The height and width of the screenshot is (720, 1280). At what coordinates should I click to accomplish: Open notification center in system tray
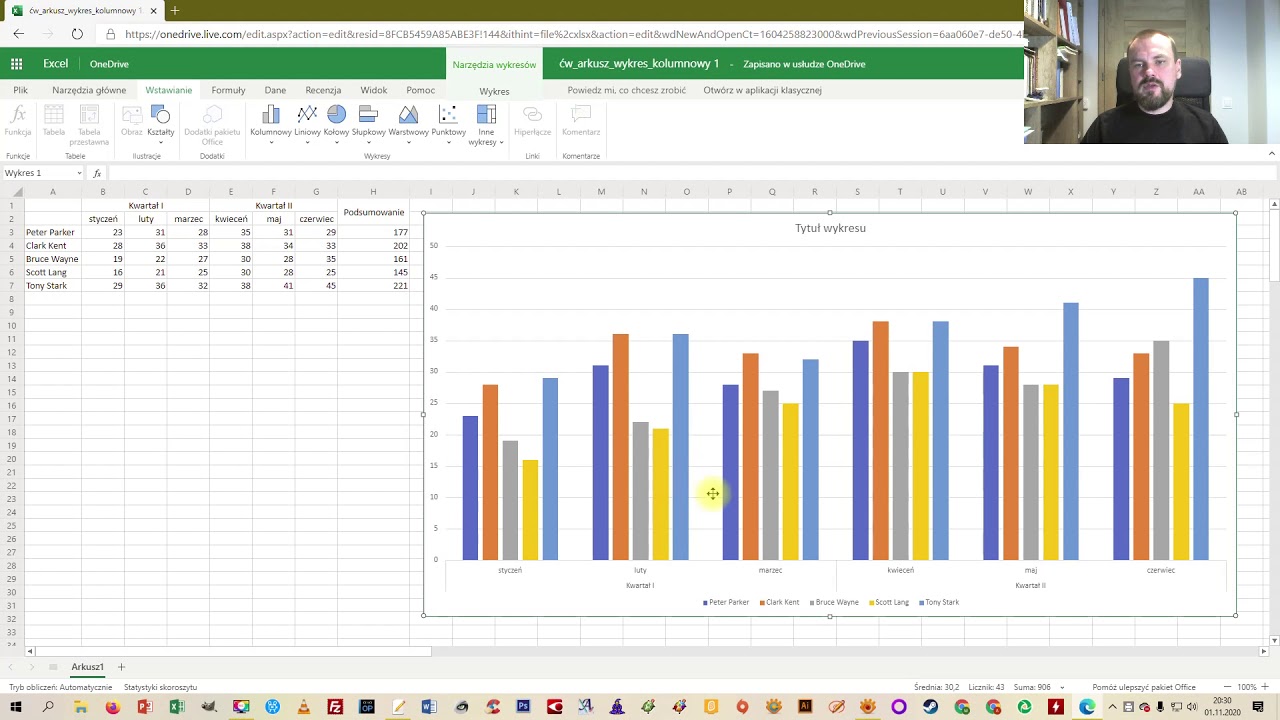click(x=1258, y=707)
